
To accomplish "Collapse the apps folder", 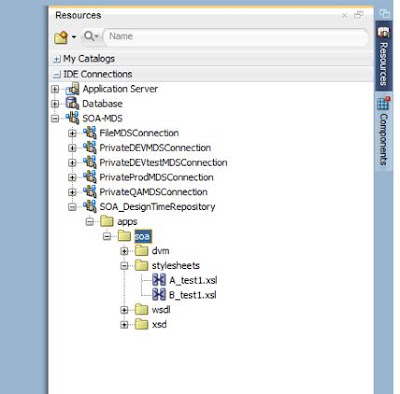I will 90,222.
